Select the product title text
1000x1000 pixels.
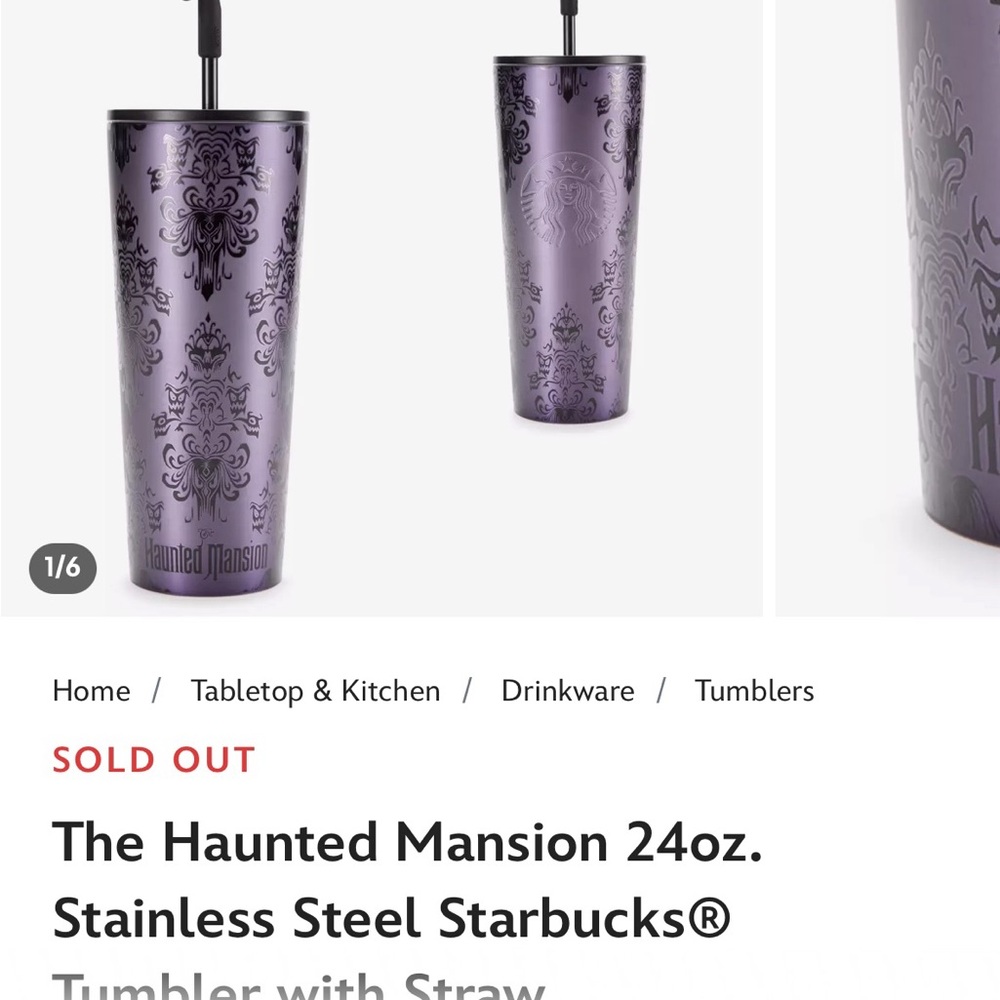click(x=400, y=879)
